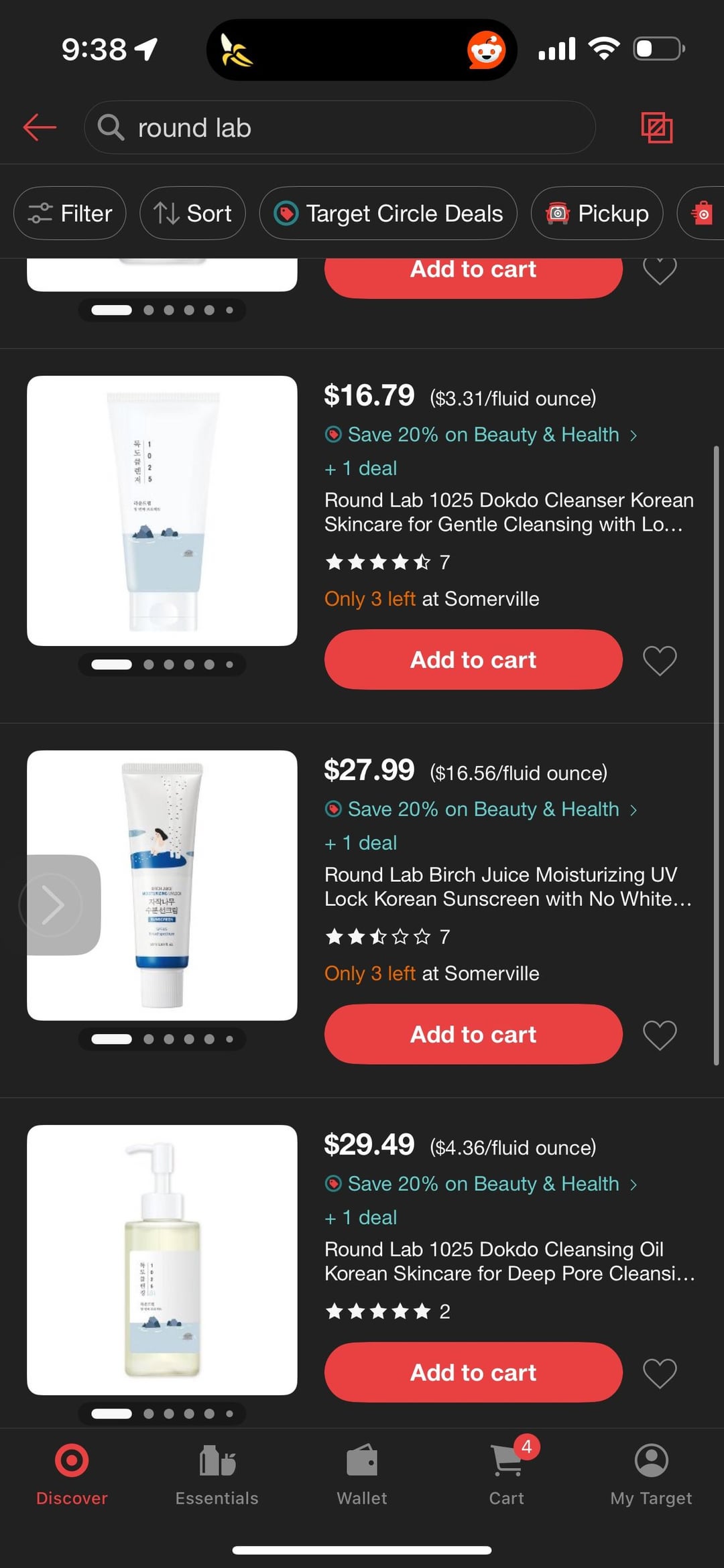Tap the red back arrow
Image resolution: width=724 pixels, height=1568 pixels.
coord(40,127)
